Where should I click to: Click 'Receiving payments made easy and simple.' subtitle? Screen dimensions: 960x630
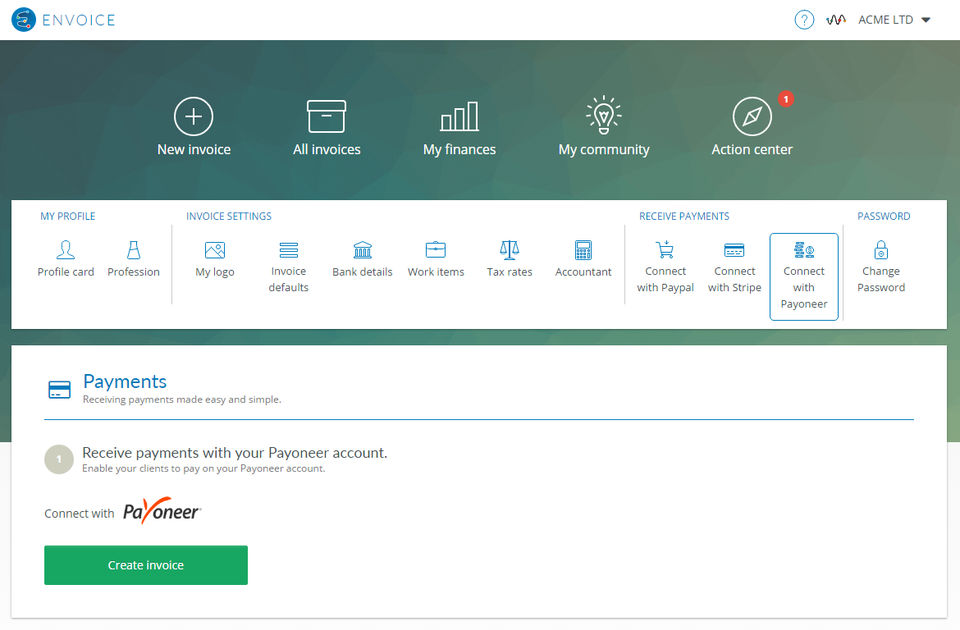(182, 399)
